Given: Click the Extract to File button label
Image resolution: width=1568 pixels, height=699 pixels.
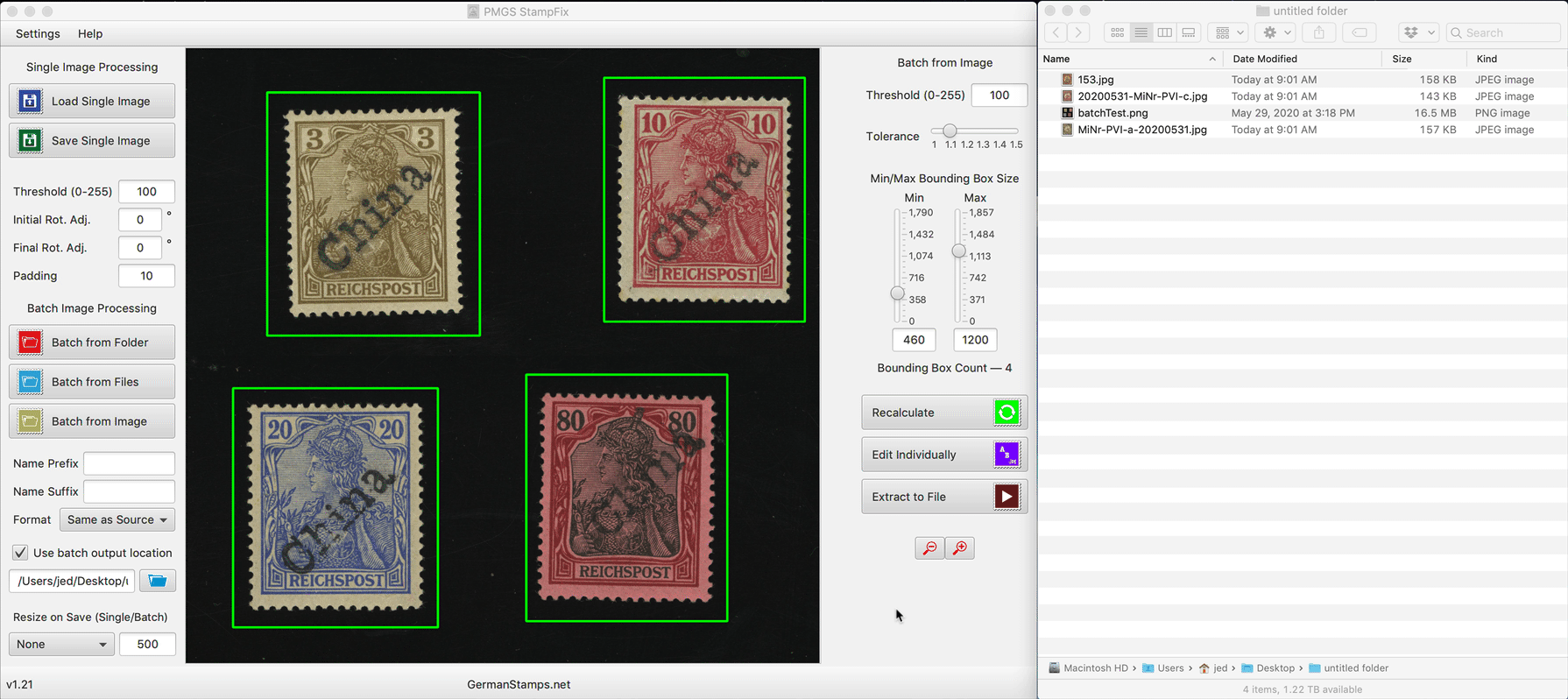Looking at the screenshot, I should 908,497.
